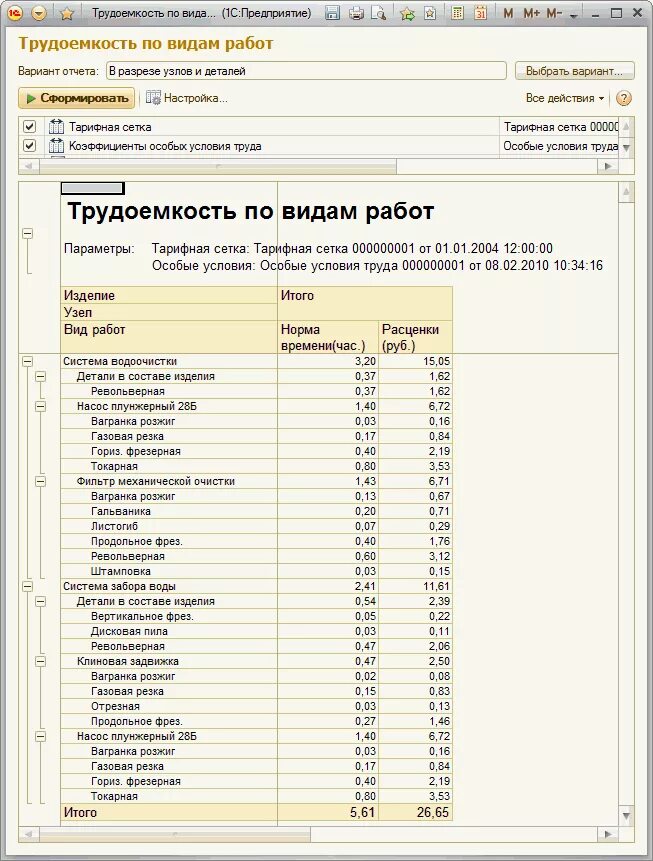
Task: Add to favorites green-arrow star icon
Action: click(x=408, y=13)
